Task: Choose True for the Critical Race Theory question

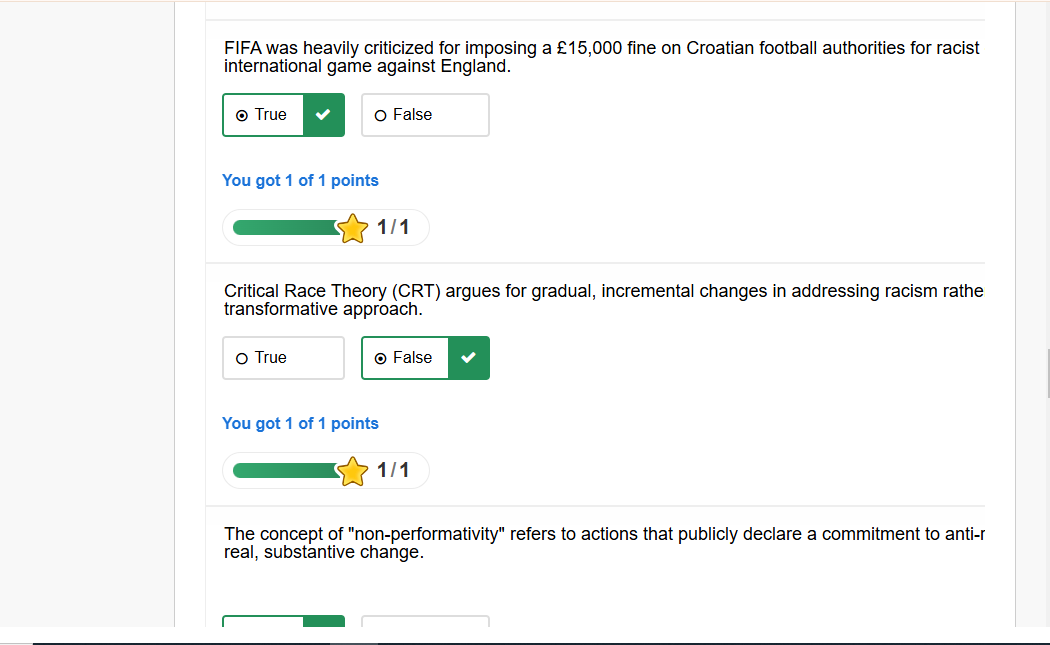Action: 282,358
